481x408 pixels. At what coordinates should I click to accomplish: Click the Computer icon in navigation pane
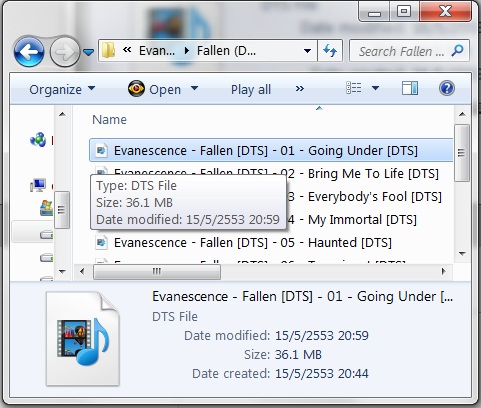coord(38,185)
